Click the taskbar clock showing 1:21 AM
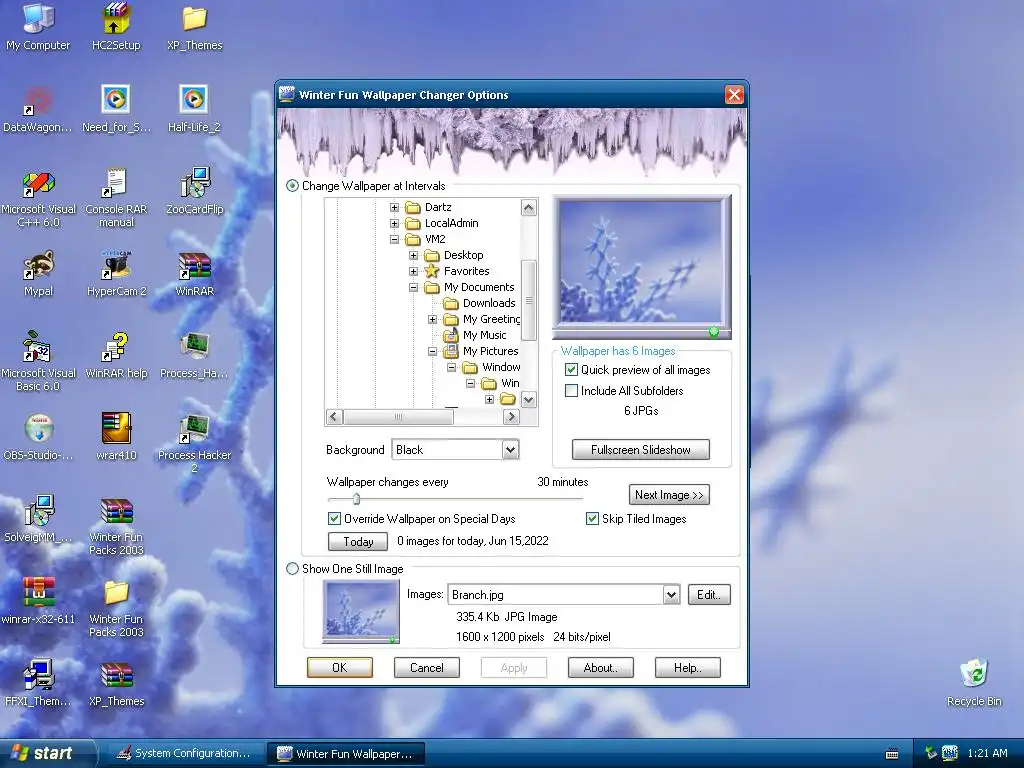 coord(987,753)
